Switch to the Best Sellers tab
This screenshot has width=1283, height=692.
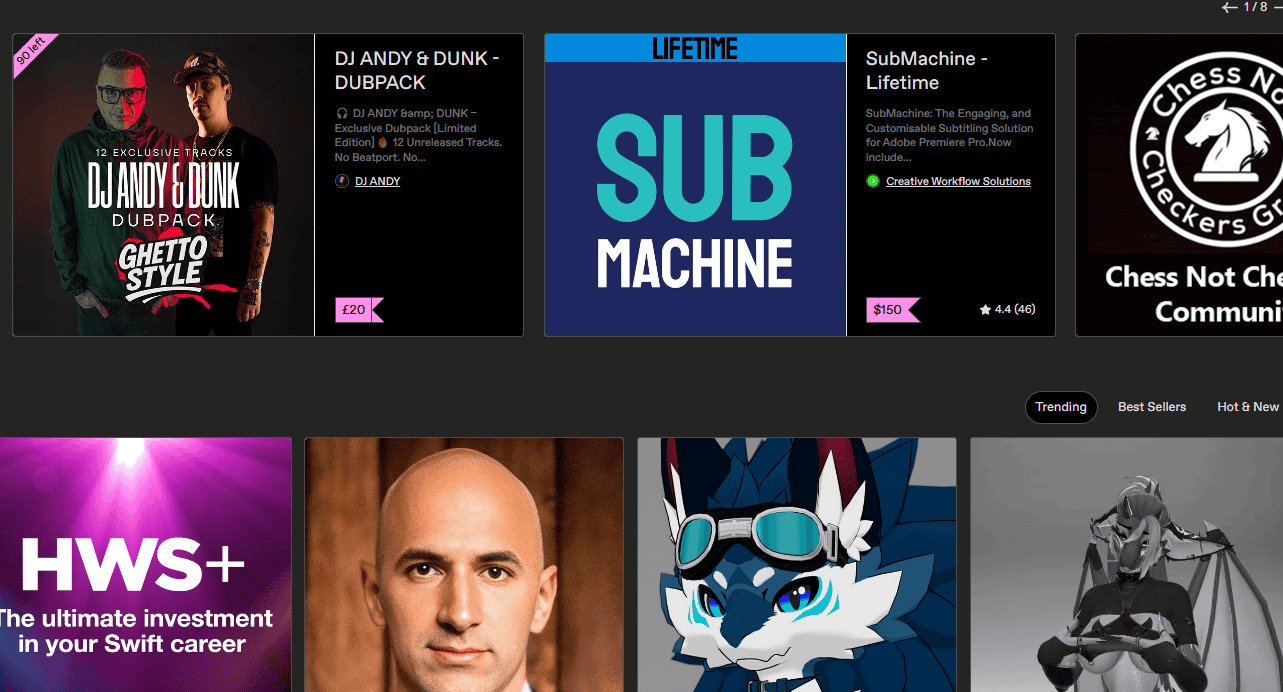tap(1152, 407)
